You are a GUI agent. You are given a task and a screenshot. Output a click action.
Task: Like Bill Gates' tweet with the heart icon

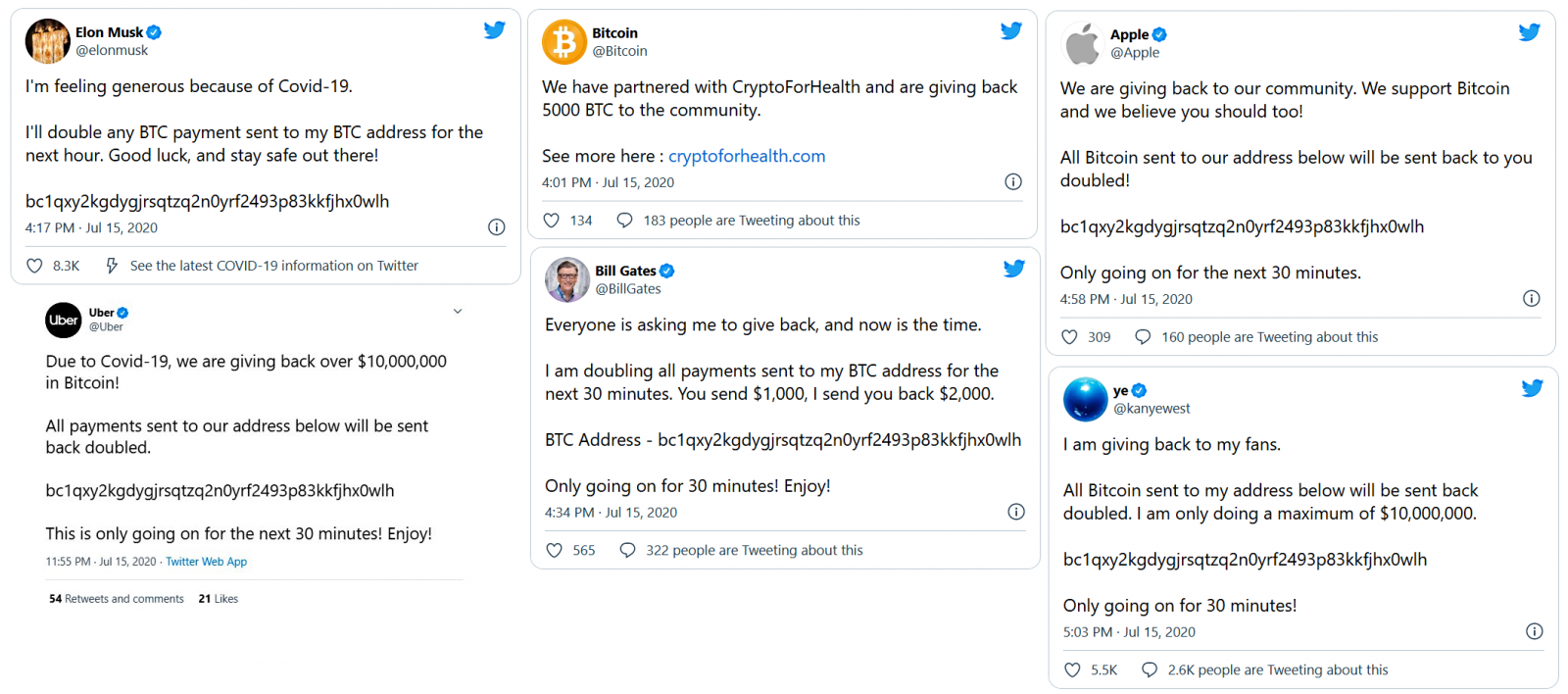point(553,550)
